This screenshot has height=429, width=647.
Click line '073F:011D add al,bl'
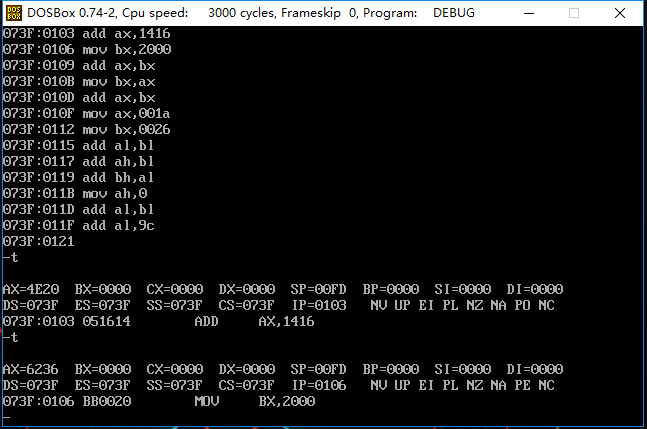pyautogui.click(x=78, y=210)
